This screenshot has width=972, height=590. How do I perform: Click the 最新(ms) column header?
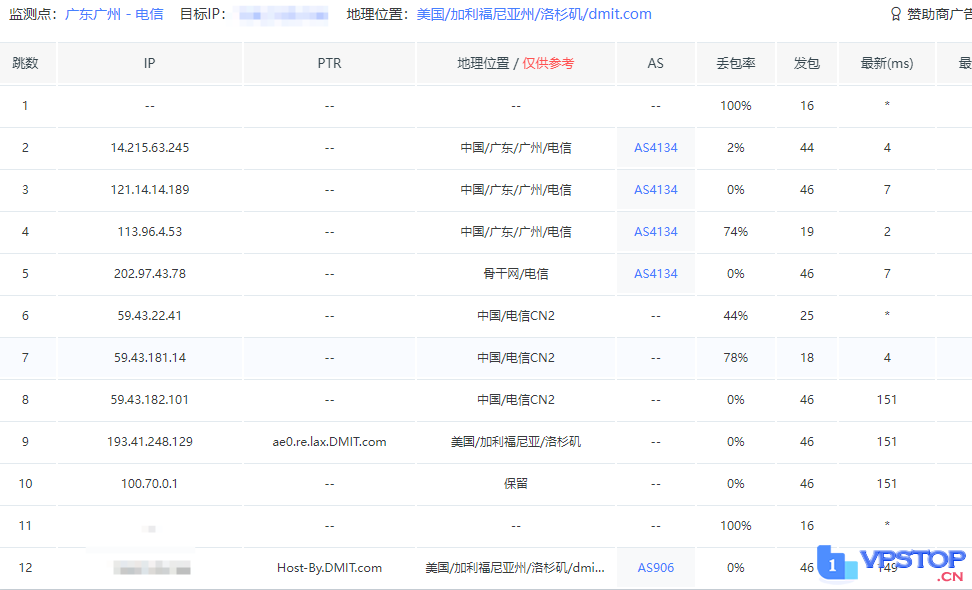[x=886, y=62]
